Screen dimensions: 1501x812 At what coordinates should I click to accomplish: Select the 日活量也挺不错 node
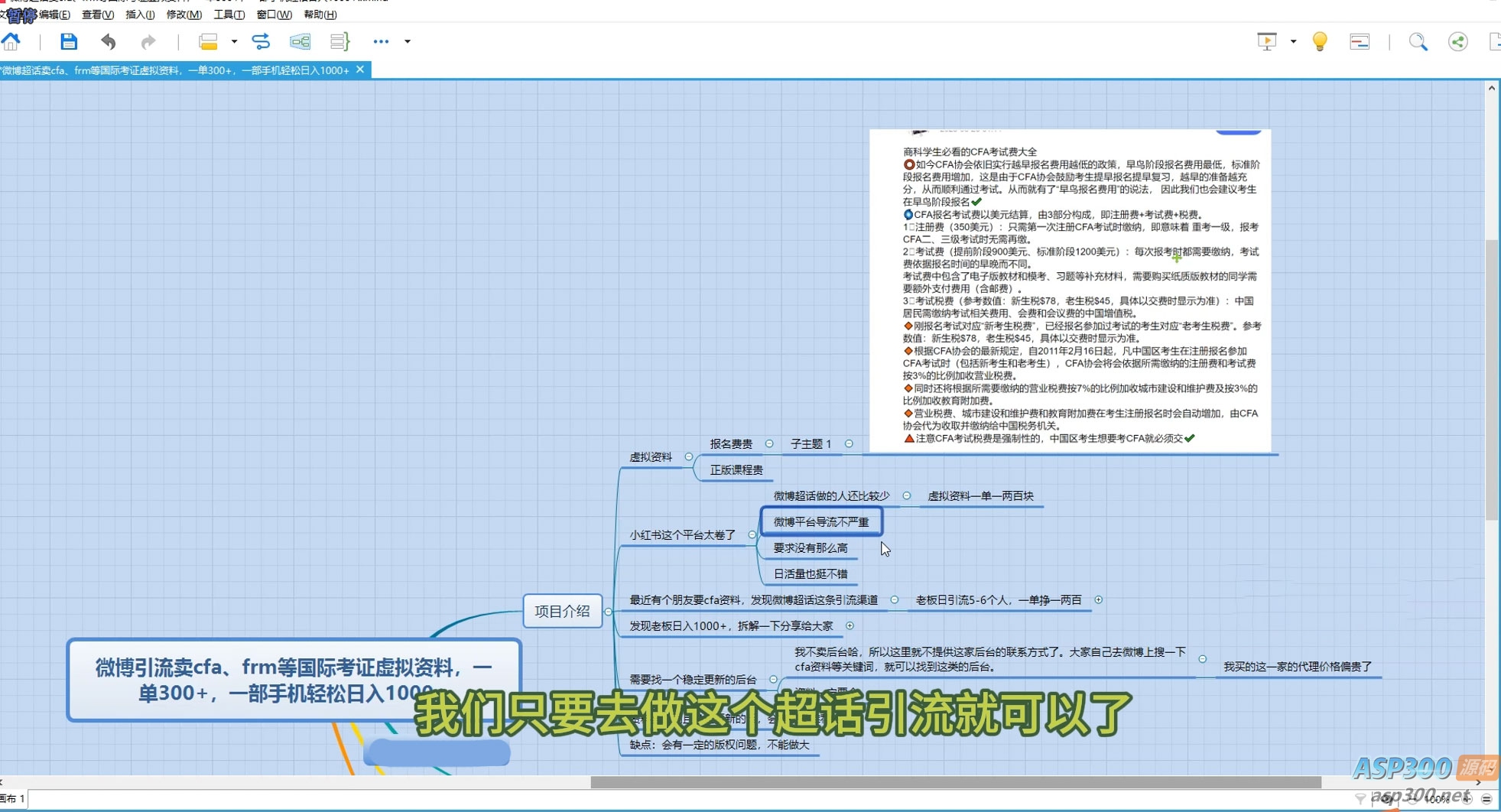tap(811, 574)
